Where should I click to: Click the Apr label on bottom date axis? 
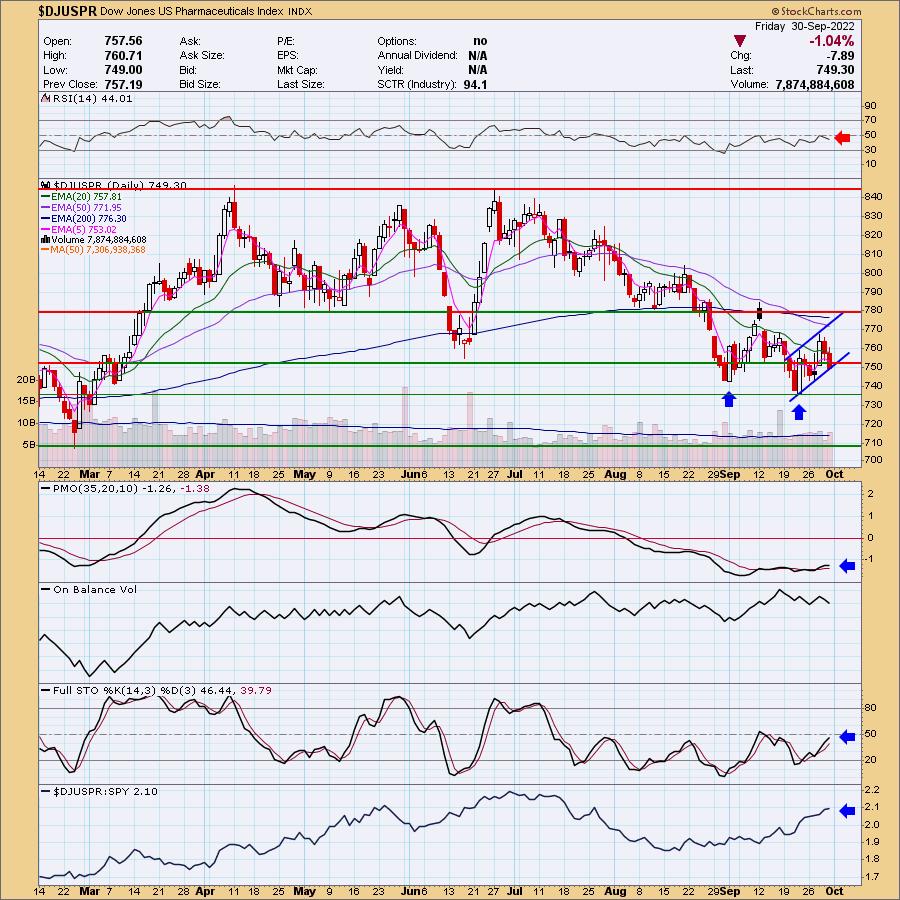point(205,891)
